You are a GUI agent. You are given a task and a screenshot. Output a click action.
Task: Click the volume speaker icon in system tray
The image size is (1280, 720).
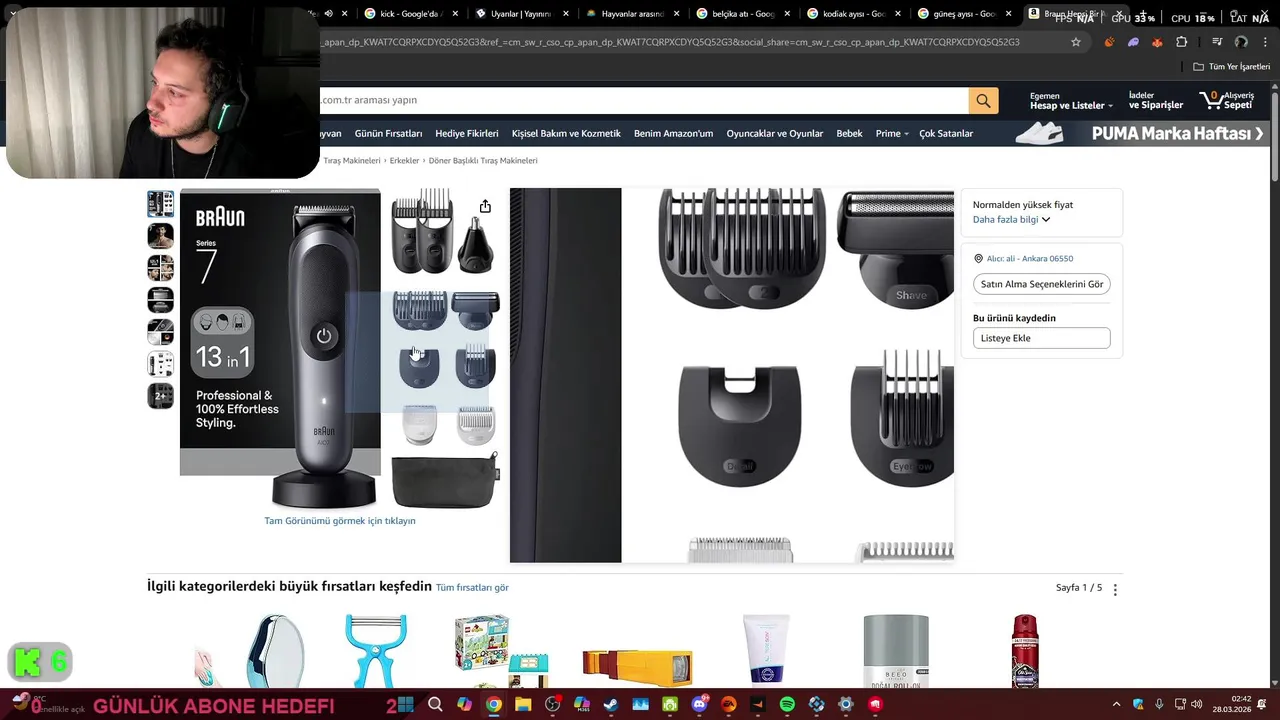coord(1197,705)
